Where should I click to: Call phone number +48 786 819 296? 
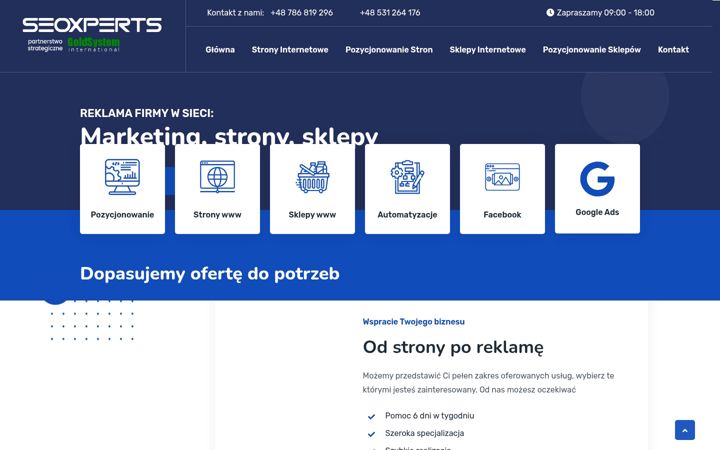302,13
